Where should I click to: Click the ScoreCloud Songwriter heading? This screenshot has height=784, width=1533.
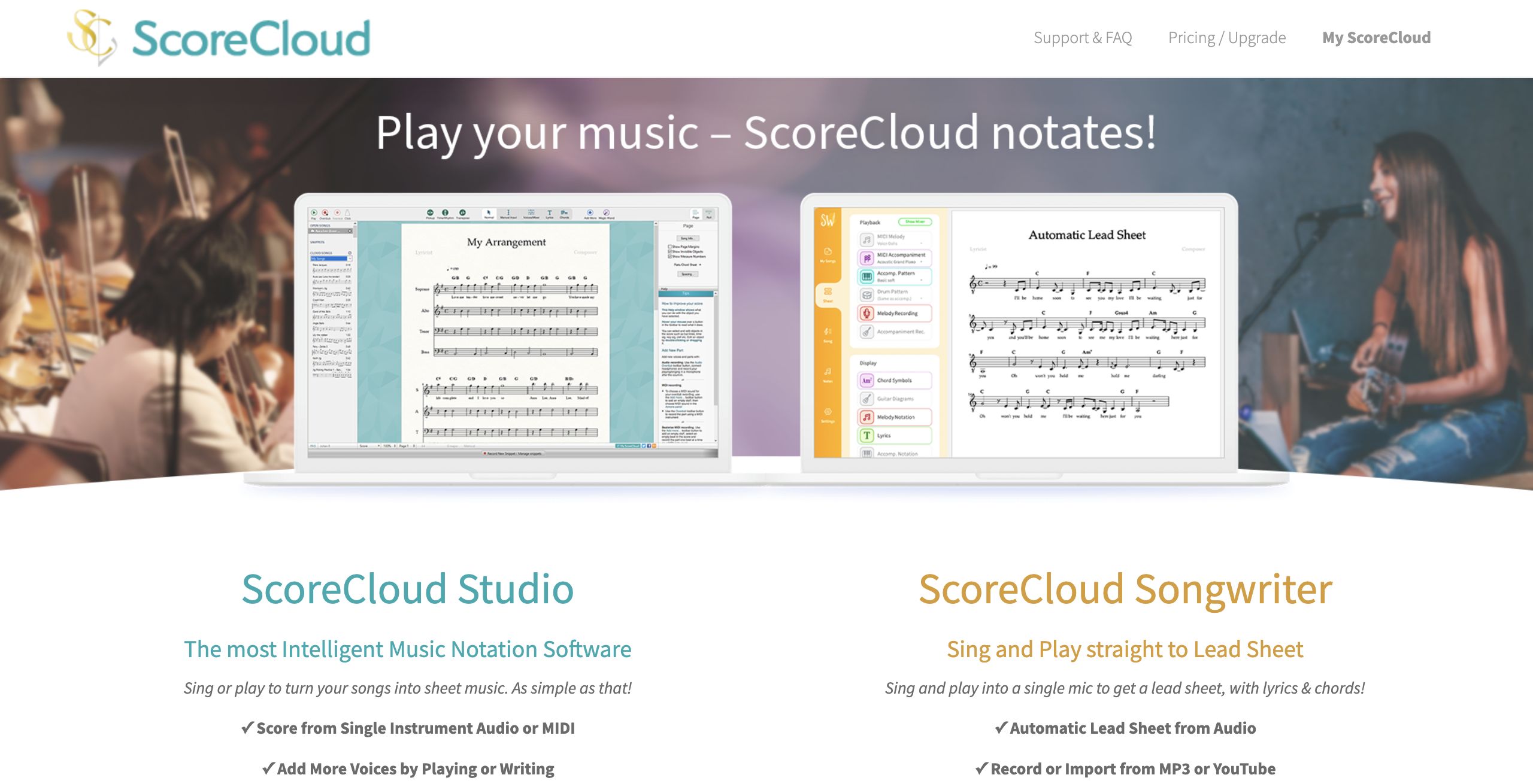coord(1125,589)
